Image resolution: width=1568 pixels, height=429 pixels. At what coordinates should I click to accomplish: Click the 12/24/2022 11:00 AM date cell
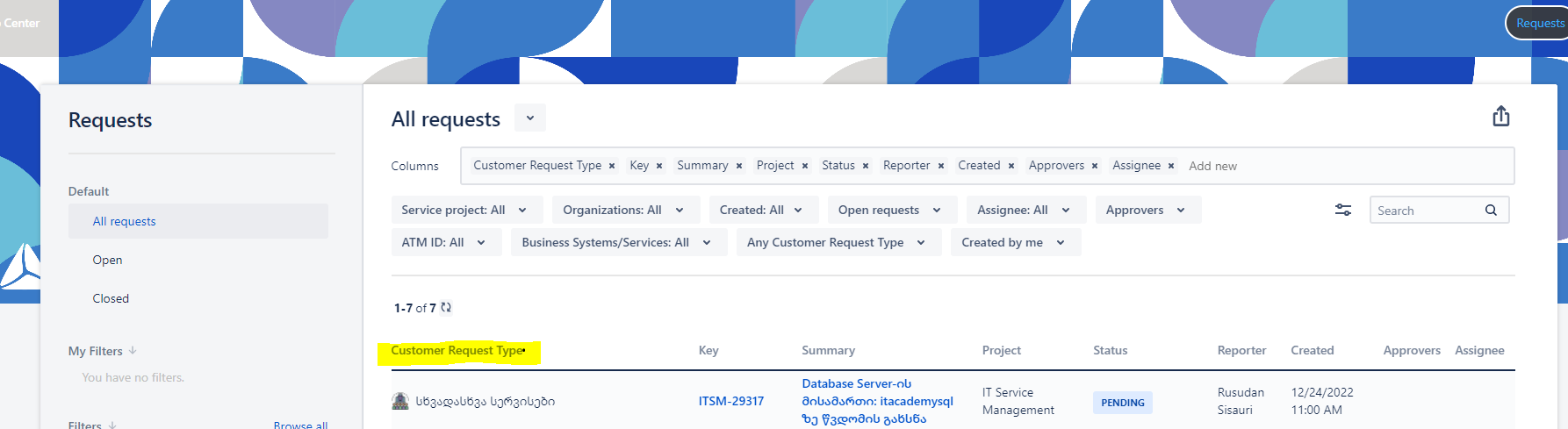pos(1322,401)
